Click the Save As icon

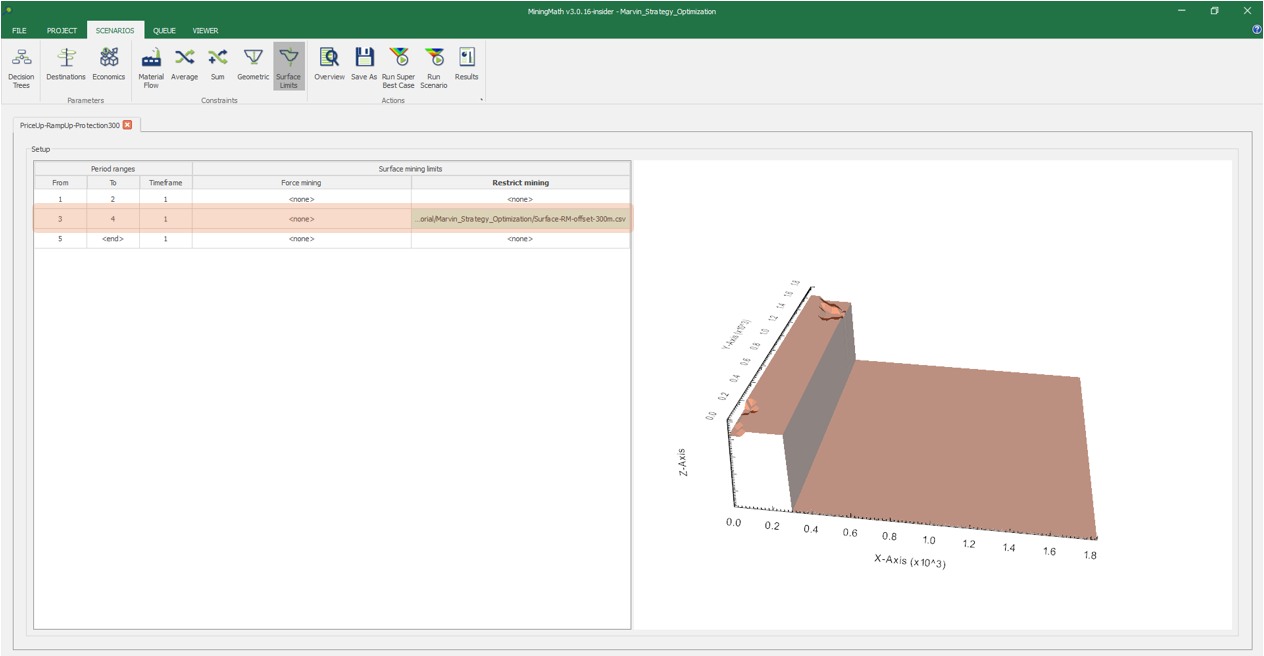point(364,64)
